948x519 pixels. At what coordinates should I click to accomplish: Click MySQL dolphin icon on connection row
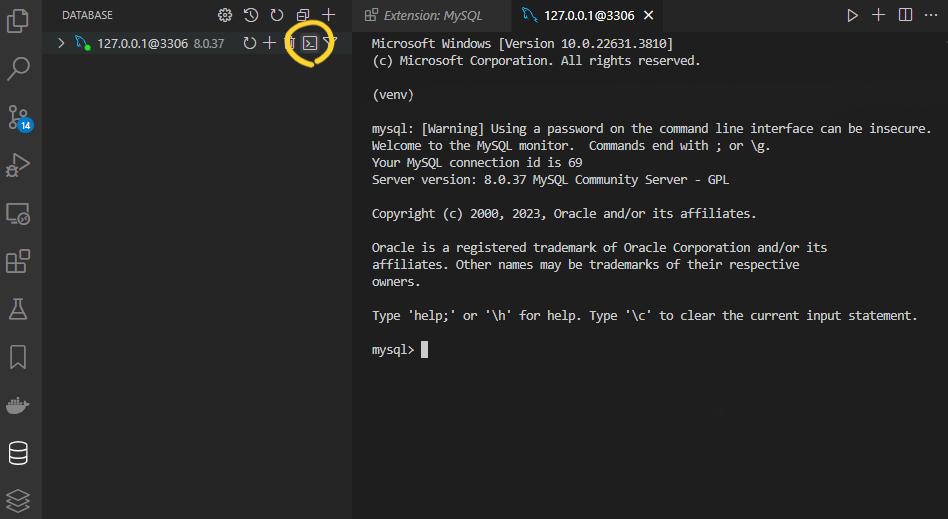click(x=82, y=43)
